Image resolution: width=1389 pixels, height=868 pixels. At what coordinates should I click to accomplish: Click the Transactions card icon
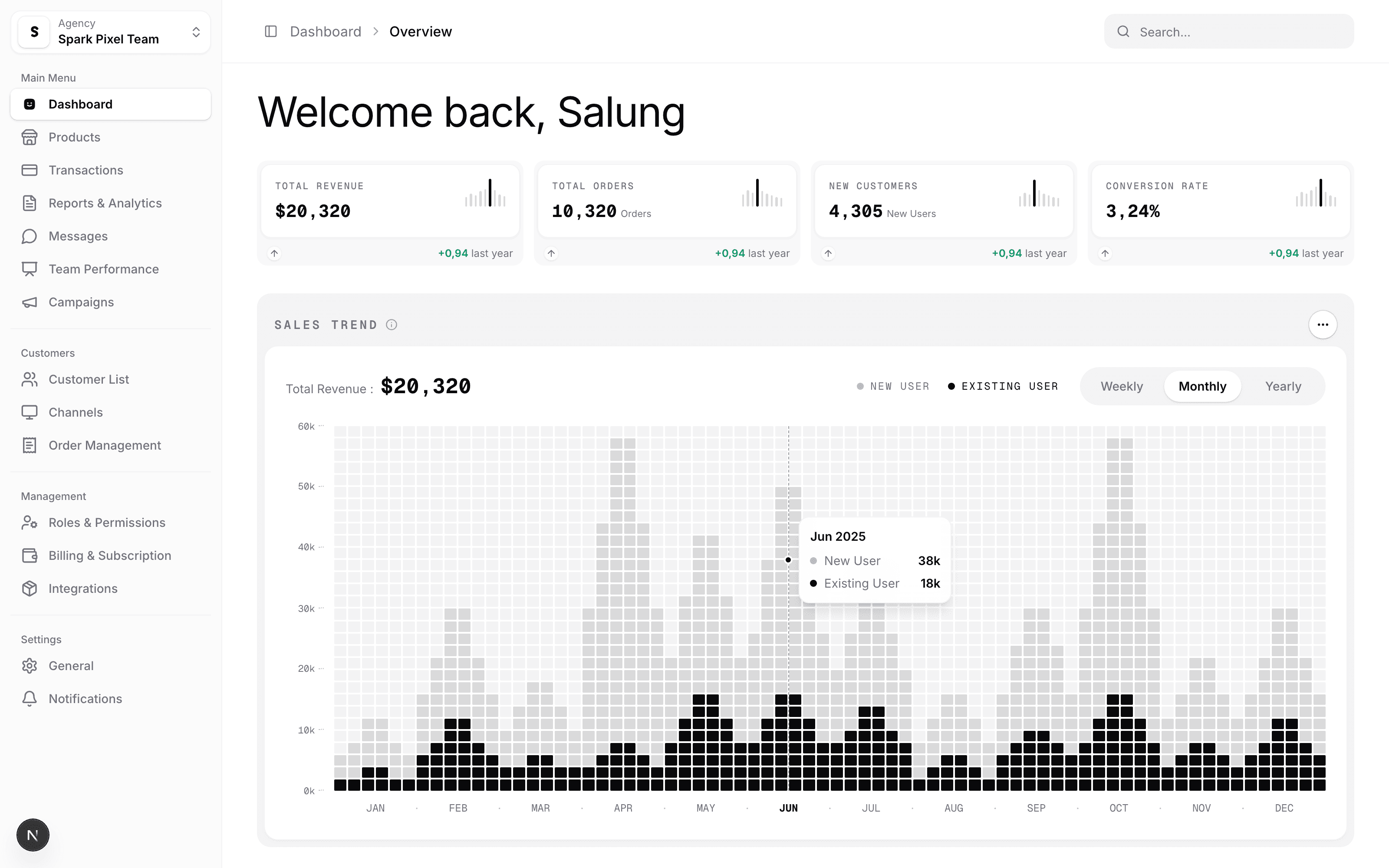point(29,170)
